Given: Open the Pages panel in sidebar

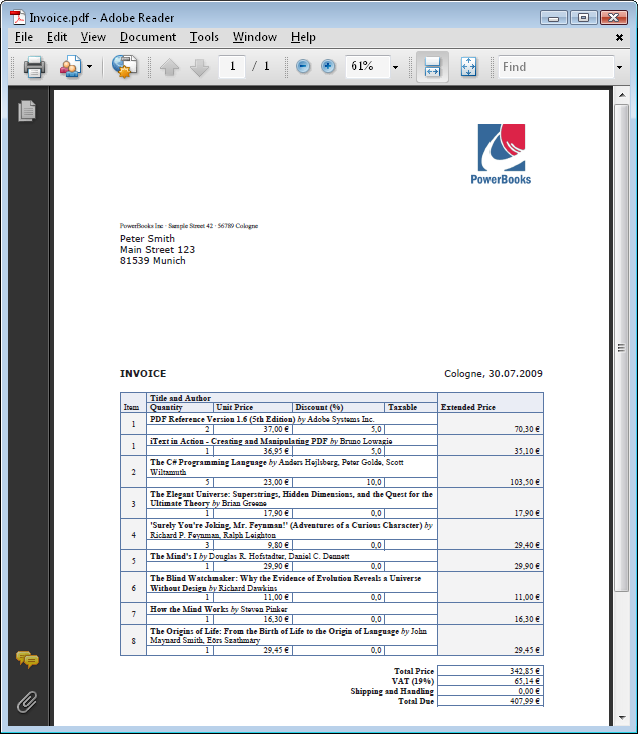Looking at the screenshot, I should click(x=27, y=111).
